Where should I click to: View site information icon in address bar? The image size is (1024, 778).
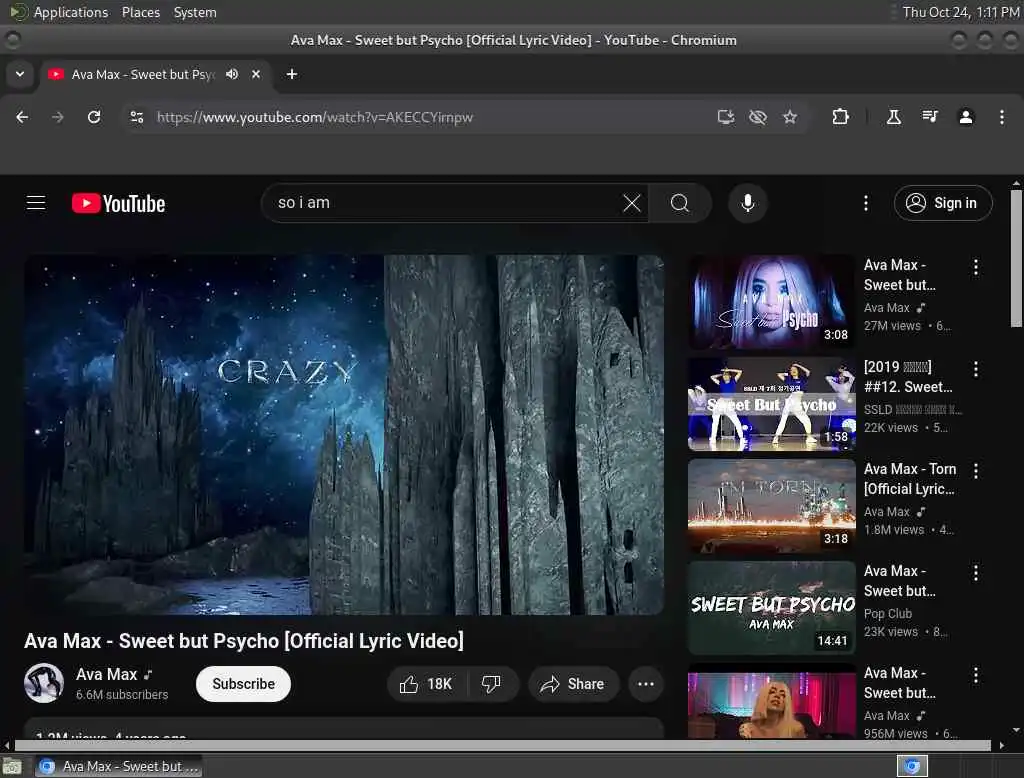click(136, 117)
